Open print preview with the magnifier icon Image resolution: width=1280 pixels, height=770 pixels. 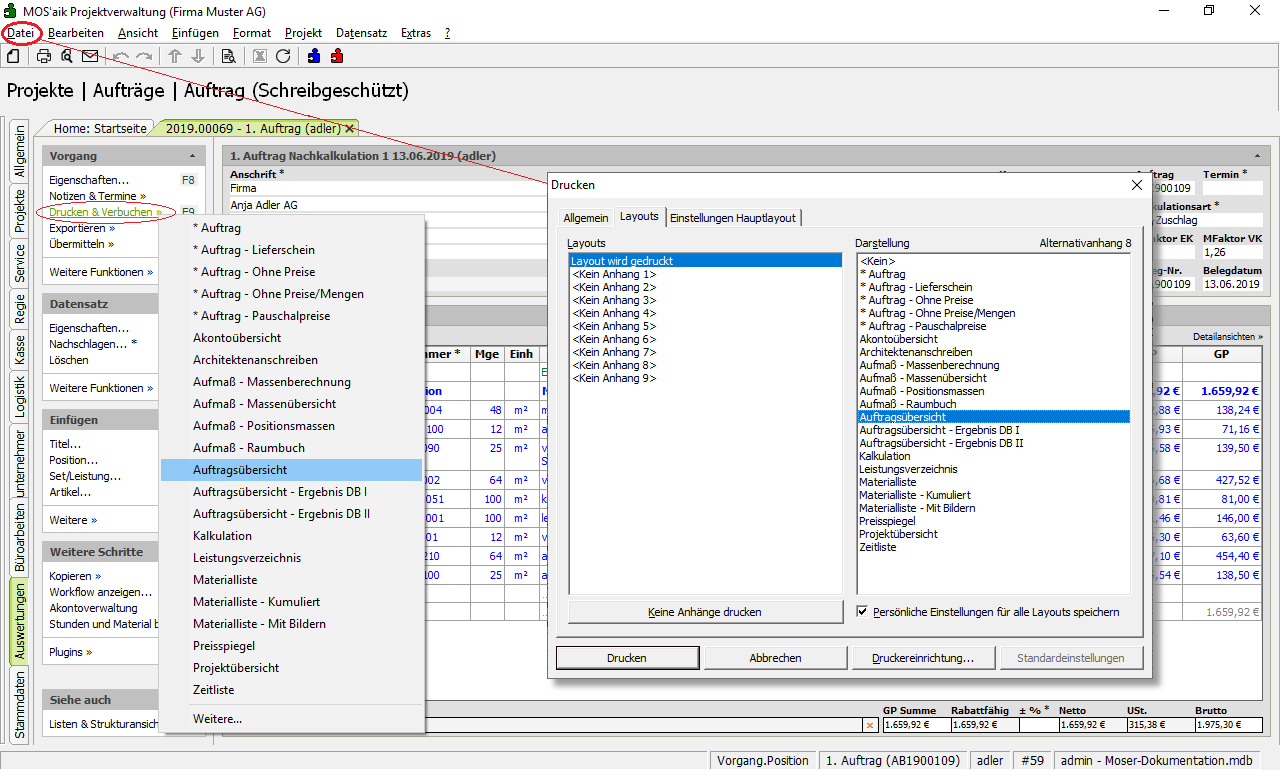67,56
